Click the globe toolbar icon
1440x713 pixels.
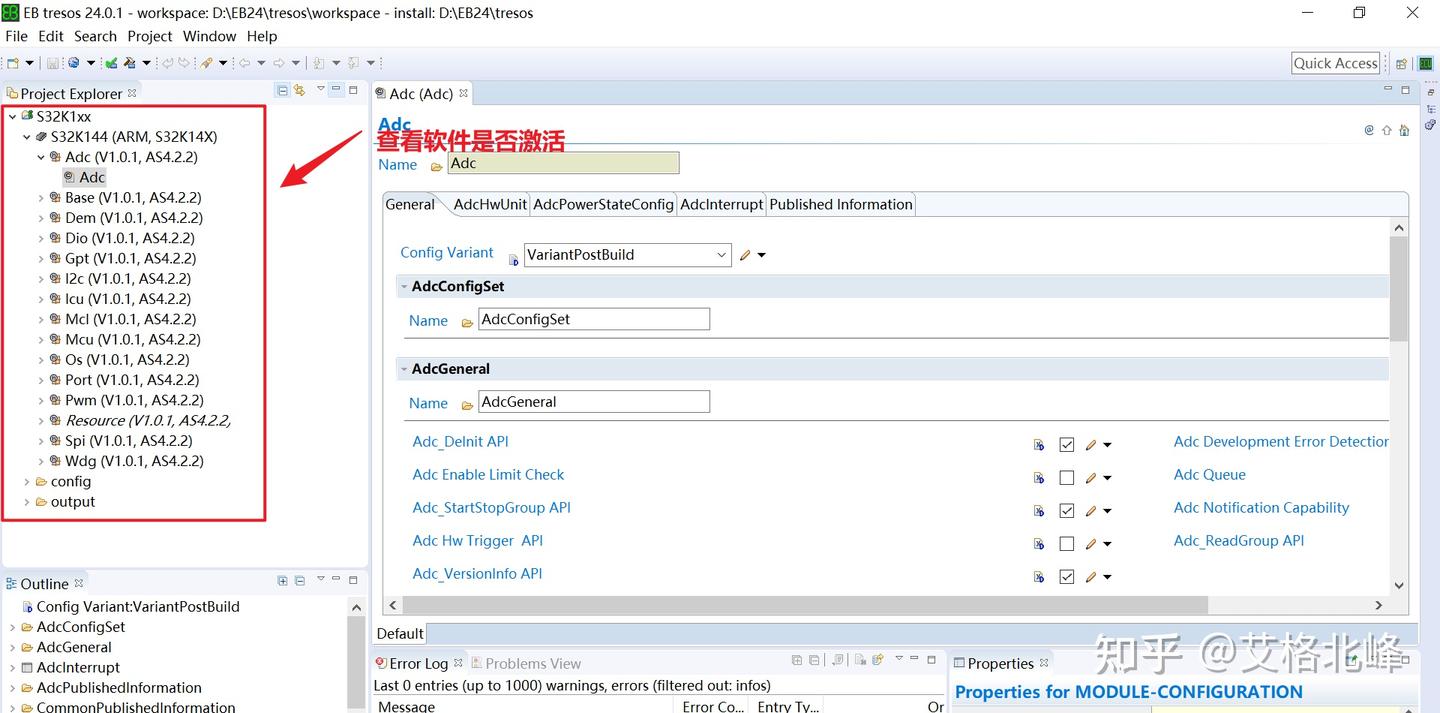[73, 63]
